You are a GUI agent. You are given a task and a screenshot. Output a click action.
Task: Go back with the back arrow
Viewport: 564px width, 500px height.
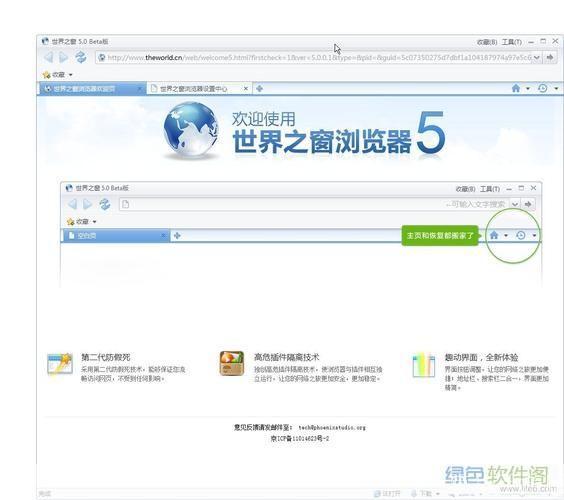click(x=48, y=57)
